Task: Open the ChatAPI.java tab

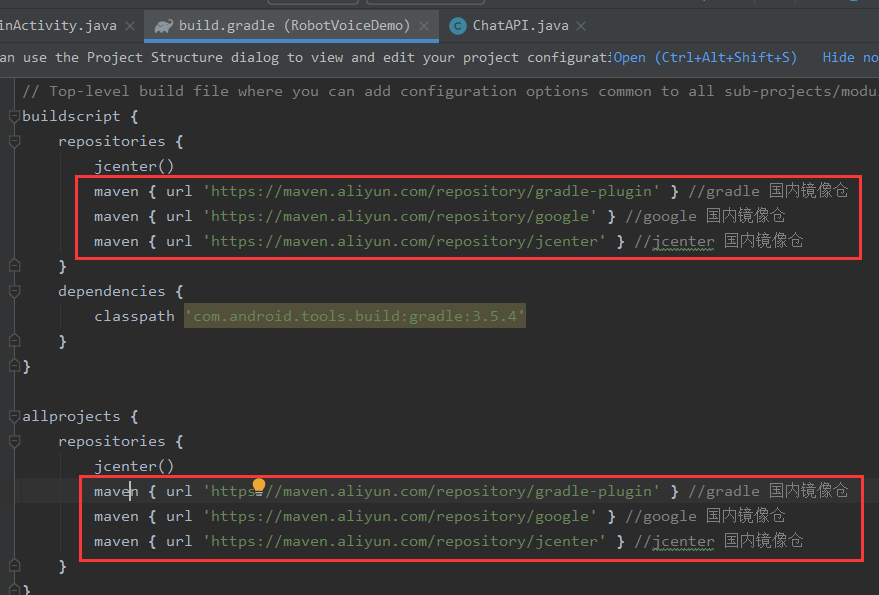Action: tap(520, 26)
